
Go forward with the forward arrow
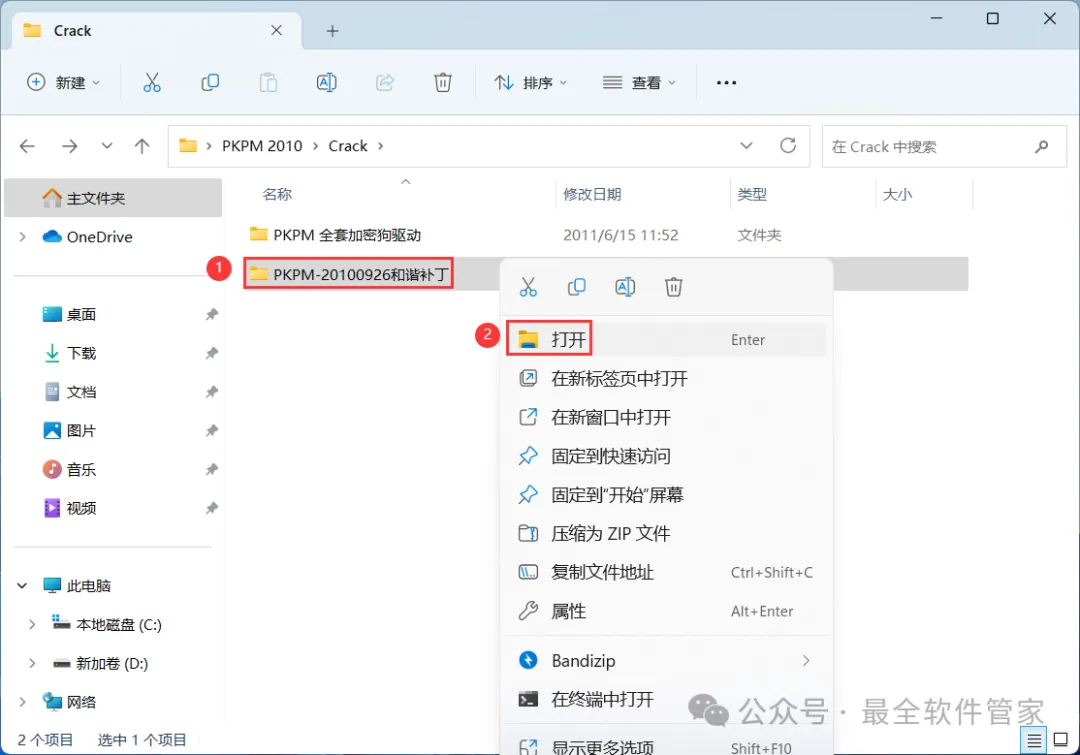[70, 146]
